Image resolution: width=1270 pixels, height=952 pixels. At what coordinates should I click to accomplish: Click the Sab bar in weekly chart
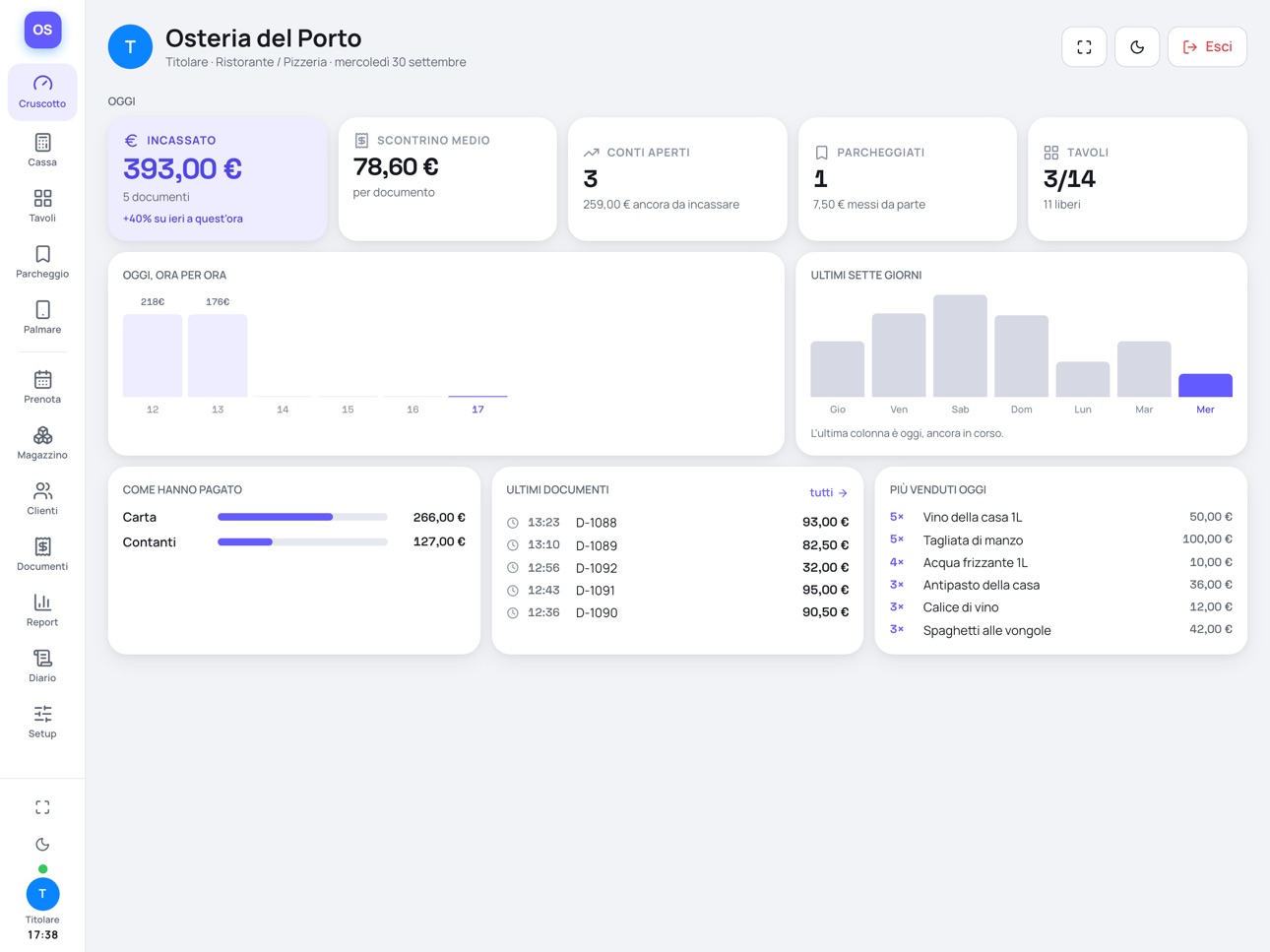point(960,346)
